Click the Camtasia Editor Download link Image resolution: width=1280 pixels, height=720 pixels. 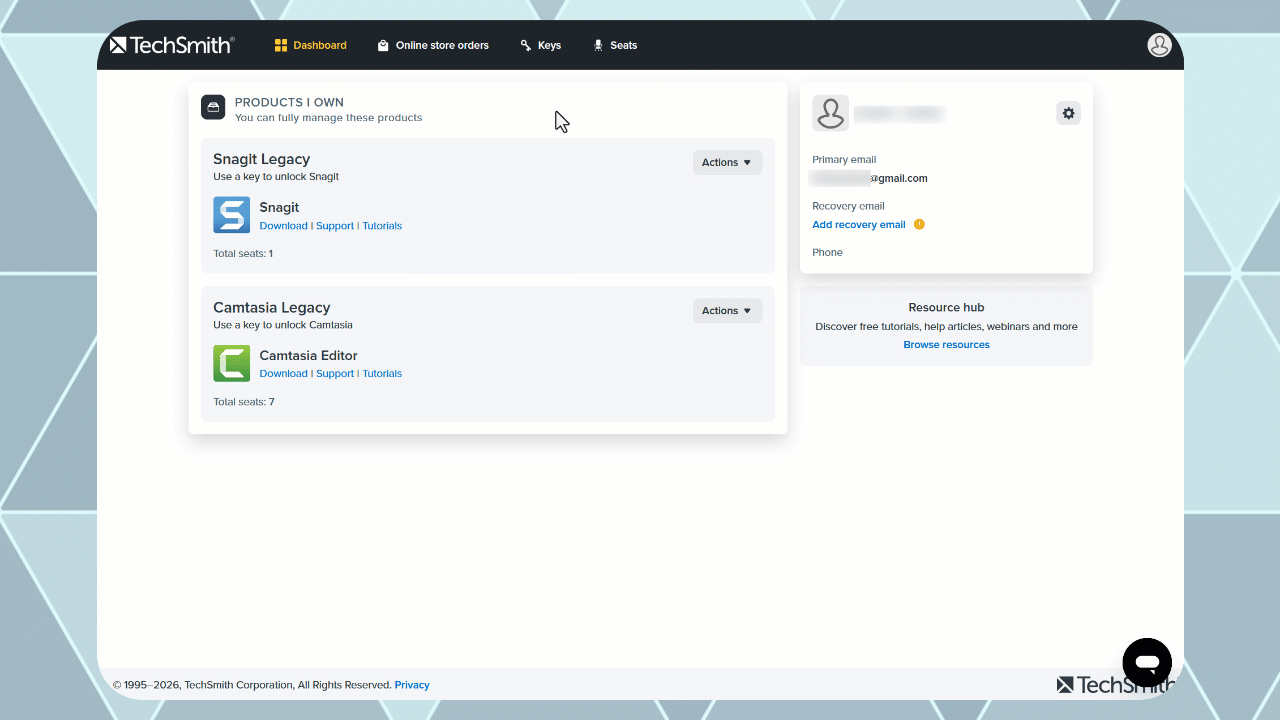283,374
